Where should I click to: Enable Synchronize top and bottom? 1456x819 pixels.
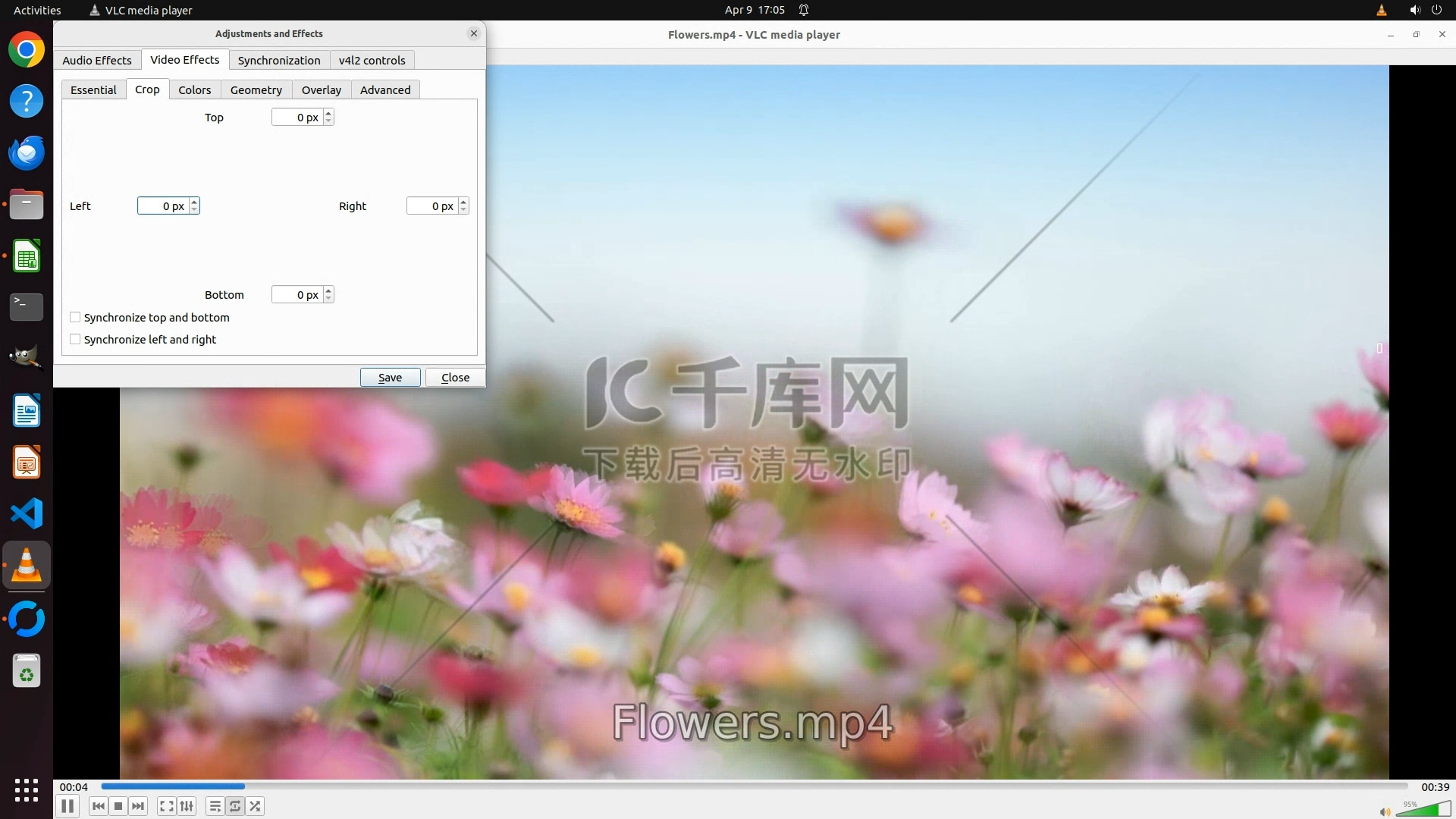[x=75, y=317]
